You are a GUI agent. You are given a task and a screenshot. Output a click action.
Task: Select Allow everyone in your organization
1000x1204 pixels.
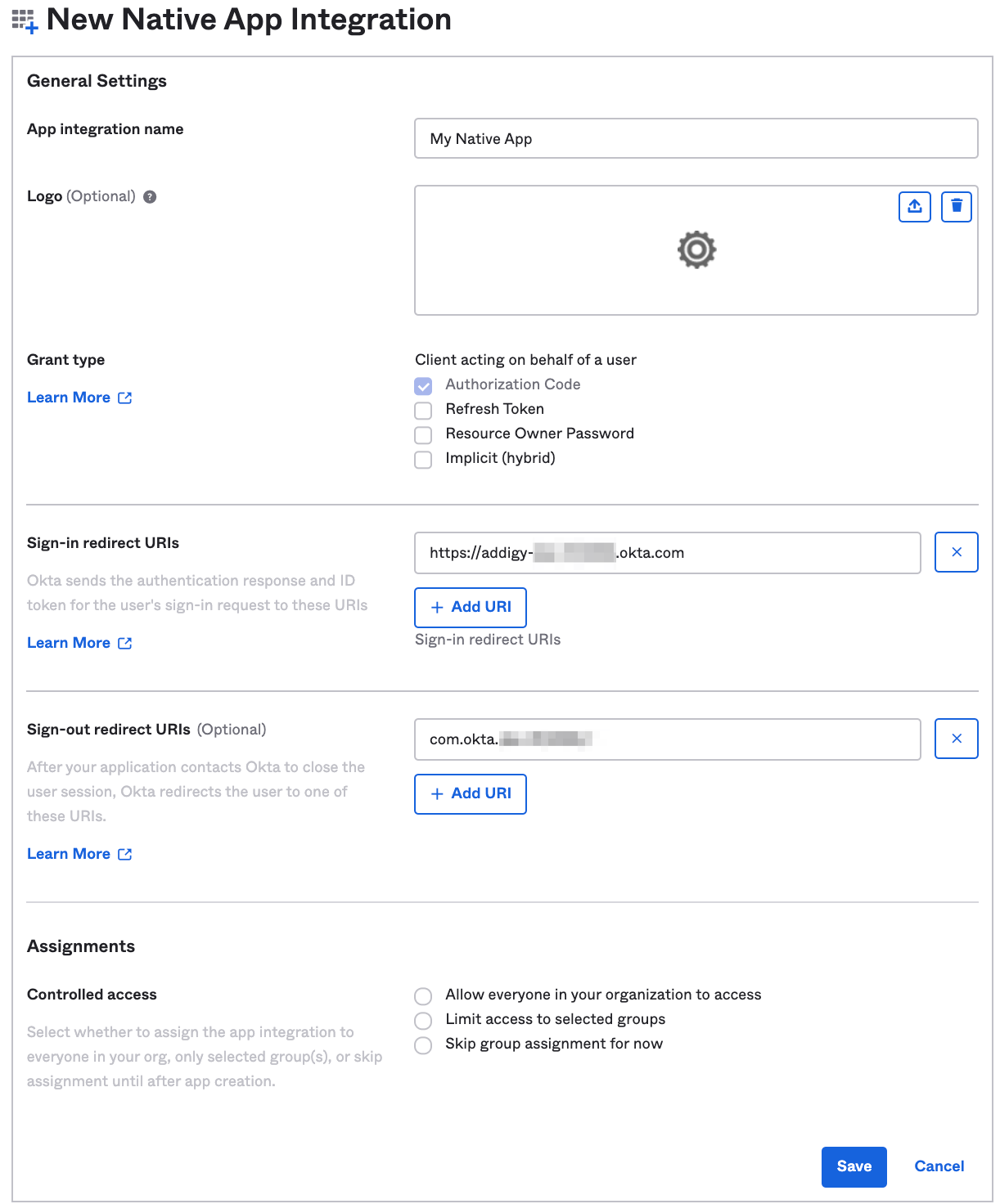tap(423, 995)
